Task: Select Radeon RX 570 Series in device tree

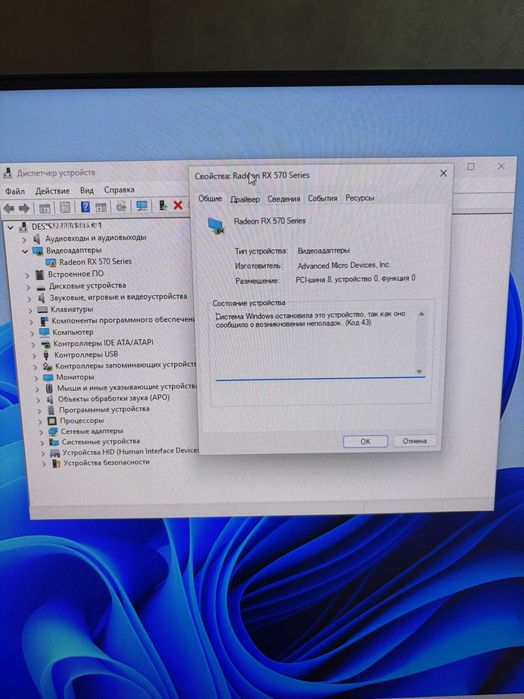Action: [95, 262]
